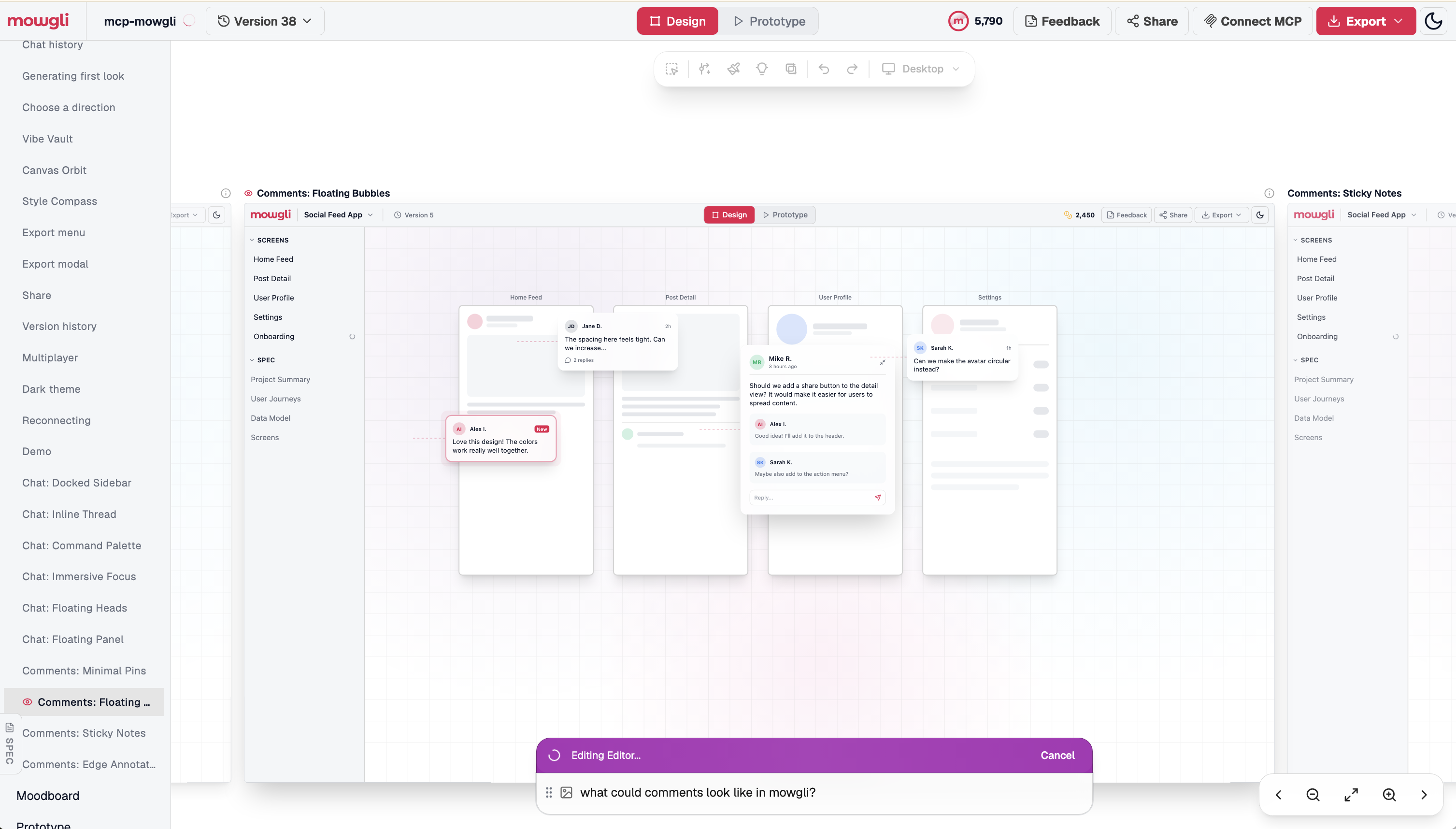
Task: Click Feedback inside Floating Bubbles mockup
Action: (1127, 215)
